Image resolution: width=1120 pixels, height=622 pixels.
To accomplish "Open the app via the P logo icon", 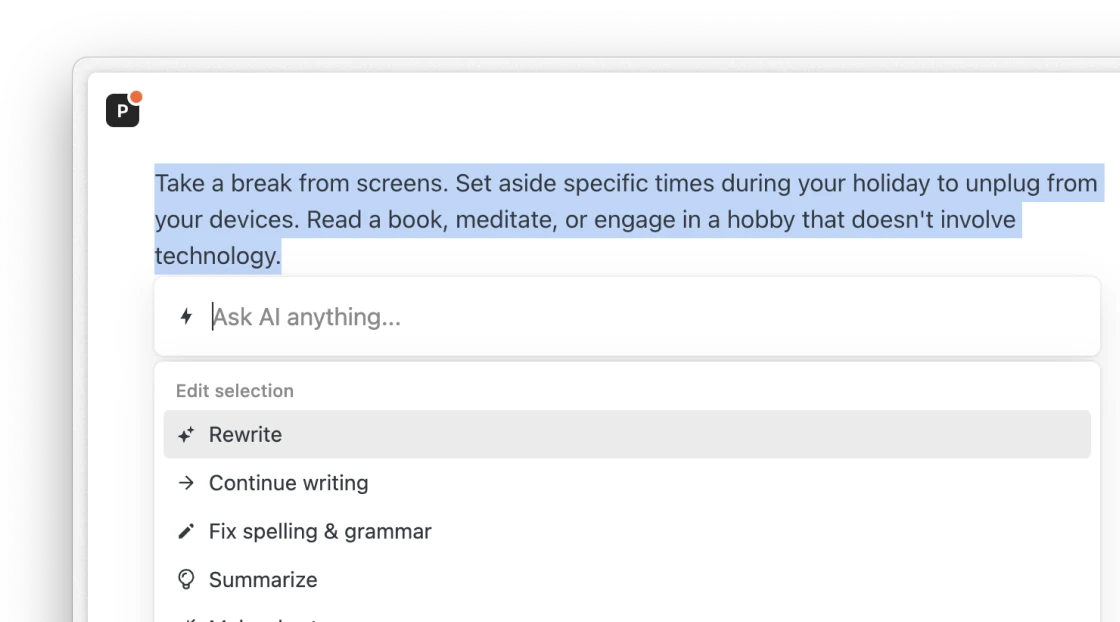I will [x=122, y=110].
